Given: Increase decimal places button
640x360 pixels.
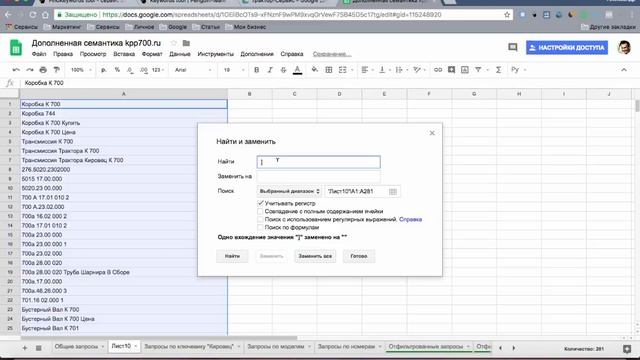Looking at the screenshot, I should click(x=144, y=70).
